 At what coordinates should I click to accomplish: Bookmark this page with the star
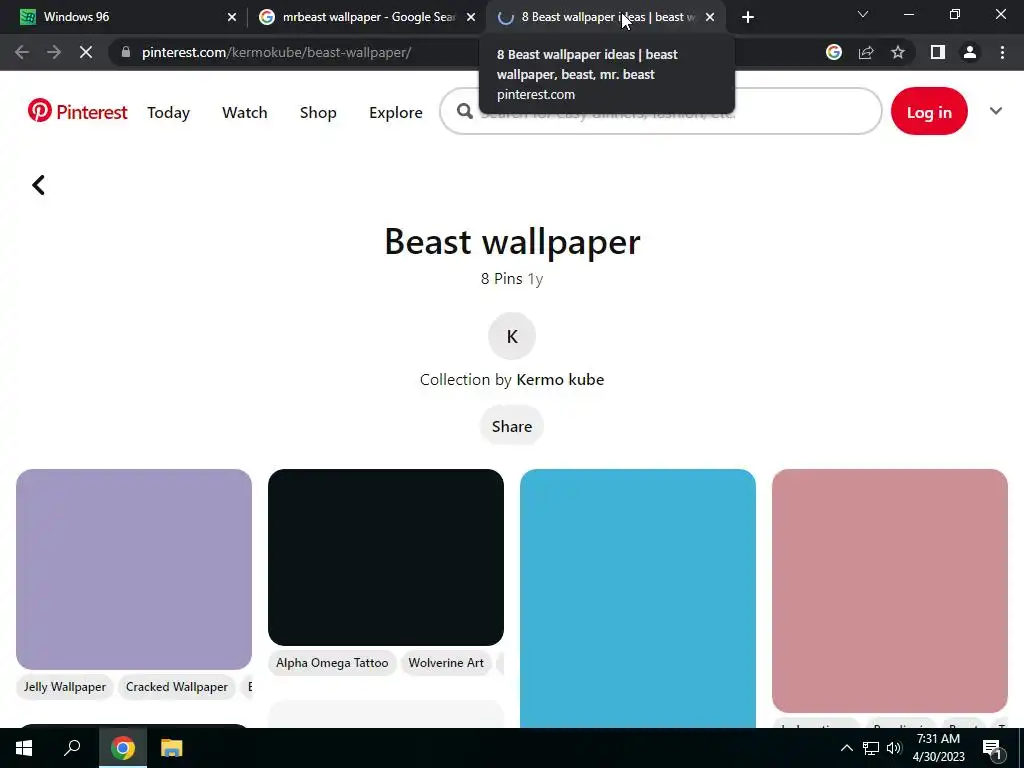[x=898, y=52]
